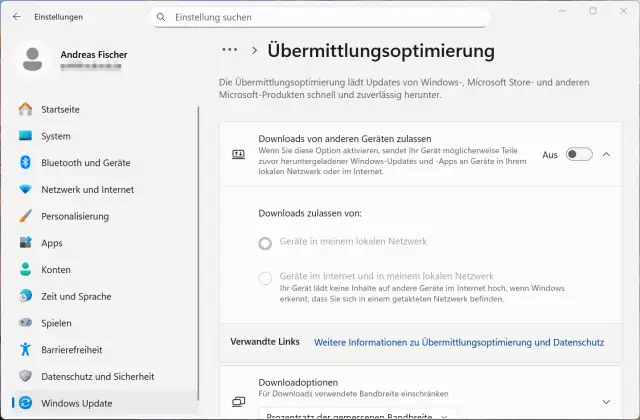Image resolution: width=640 pixels, height=420 pixels.
Task: Go to Netzwerk und Internet
Action: pos(104,189)
